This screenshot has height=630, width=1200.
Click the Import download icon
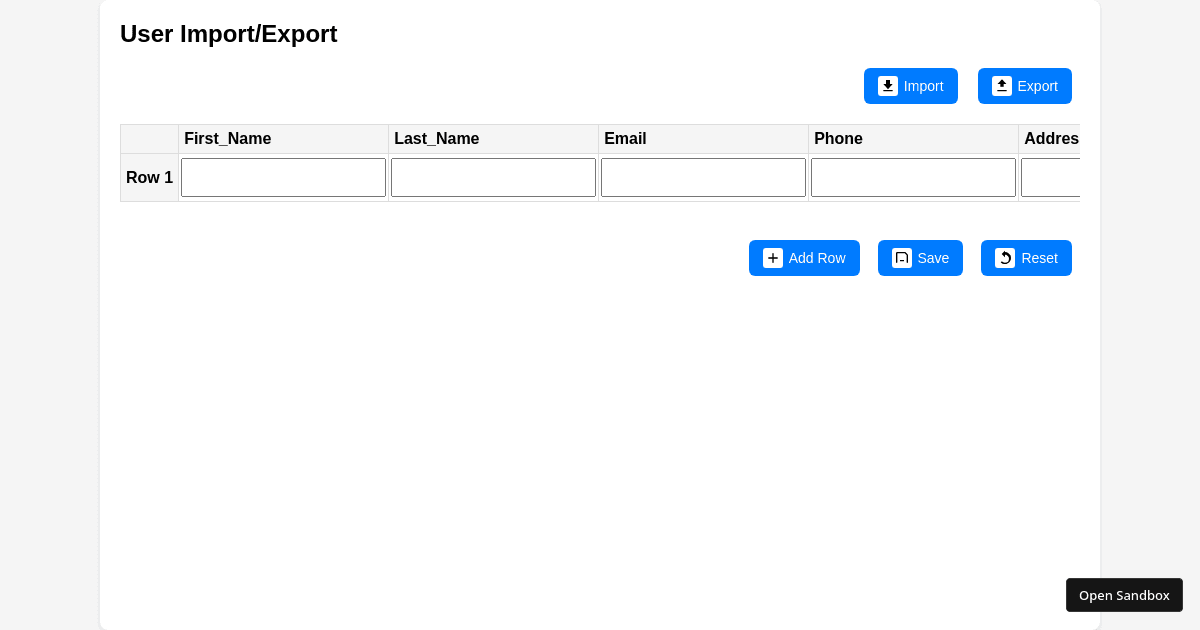point(888,86)
